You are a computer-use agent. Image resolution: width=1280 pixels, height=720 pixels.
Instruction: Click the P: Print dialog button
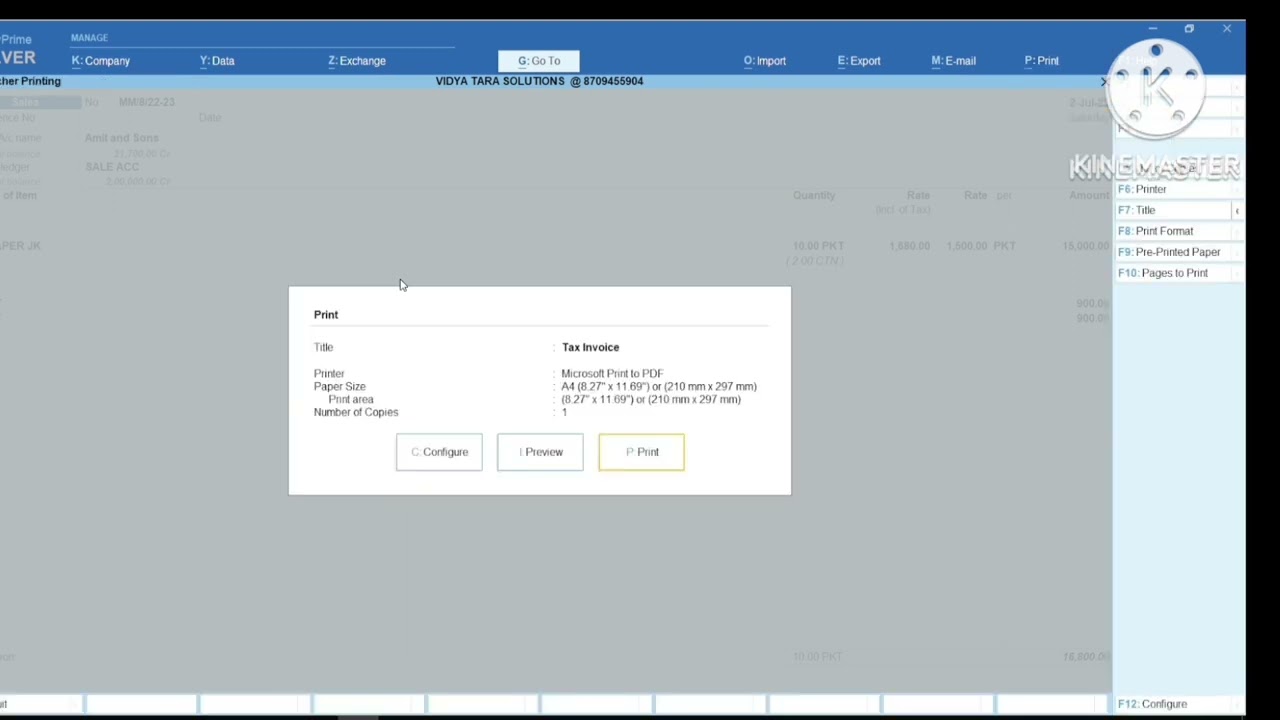[x=642, y=452]
